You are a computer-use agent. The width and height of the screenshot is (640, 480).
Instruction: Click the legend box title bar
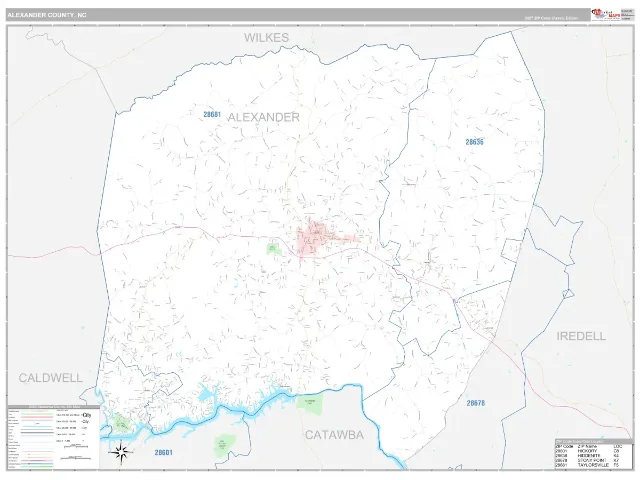[53, 407]
